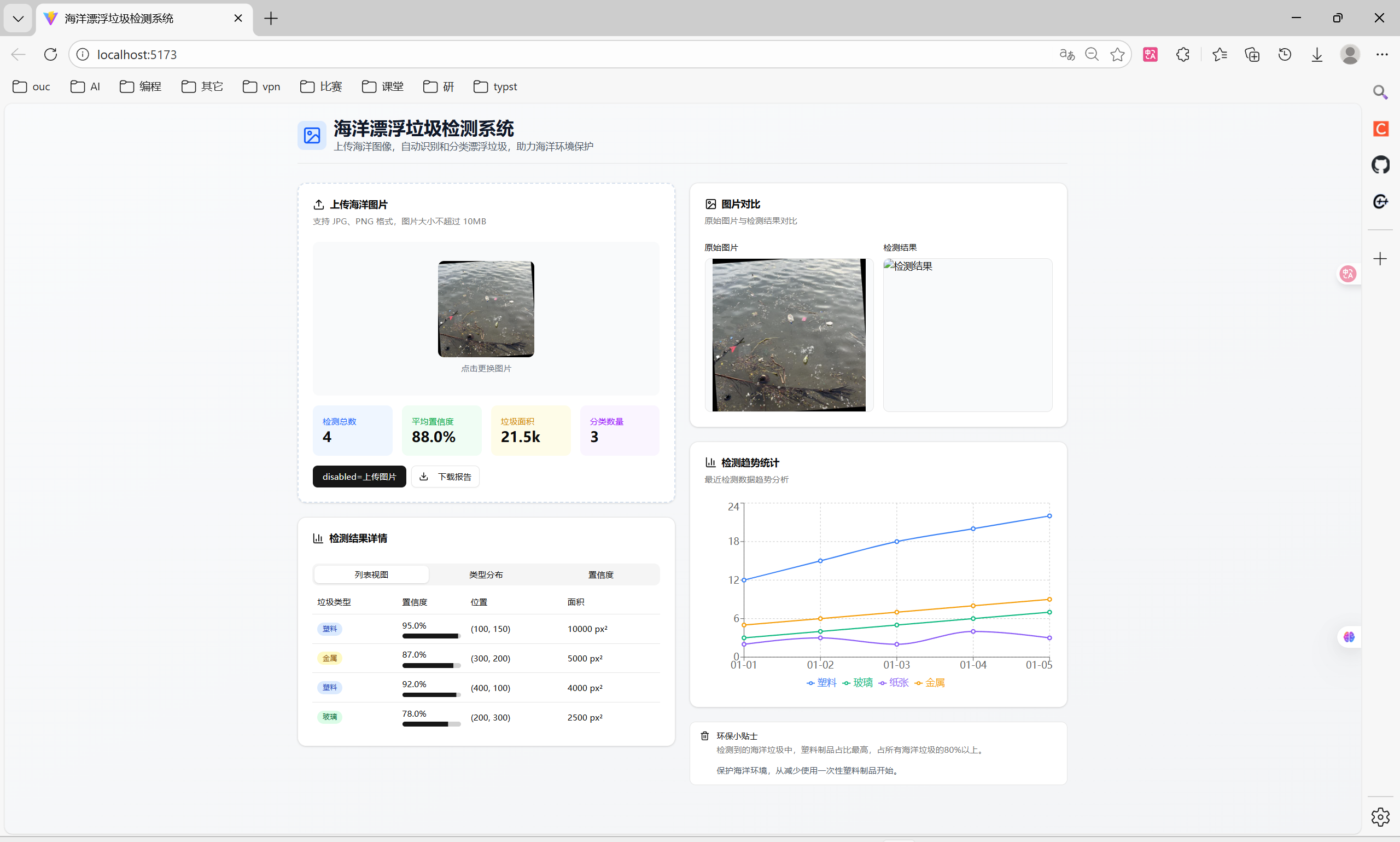Expand the 比赛 bookmarks folder

[321, 86]
